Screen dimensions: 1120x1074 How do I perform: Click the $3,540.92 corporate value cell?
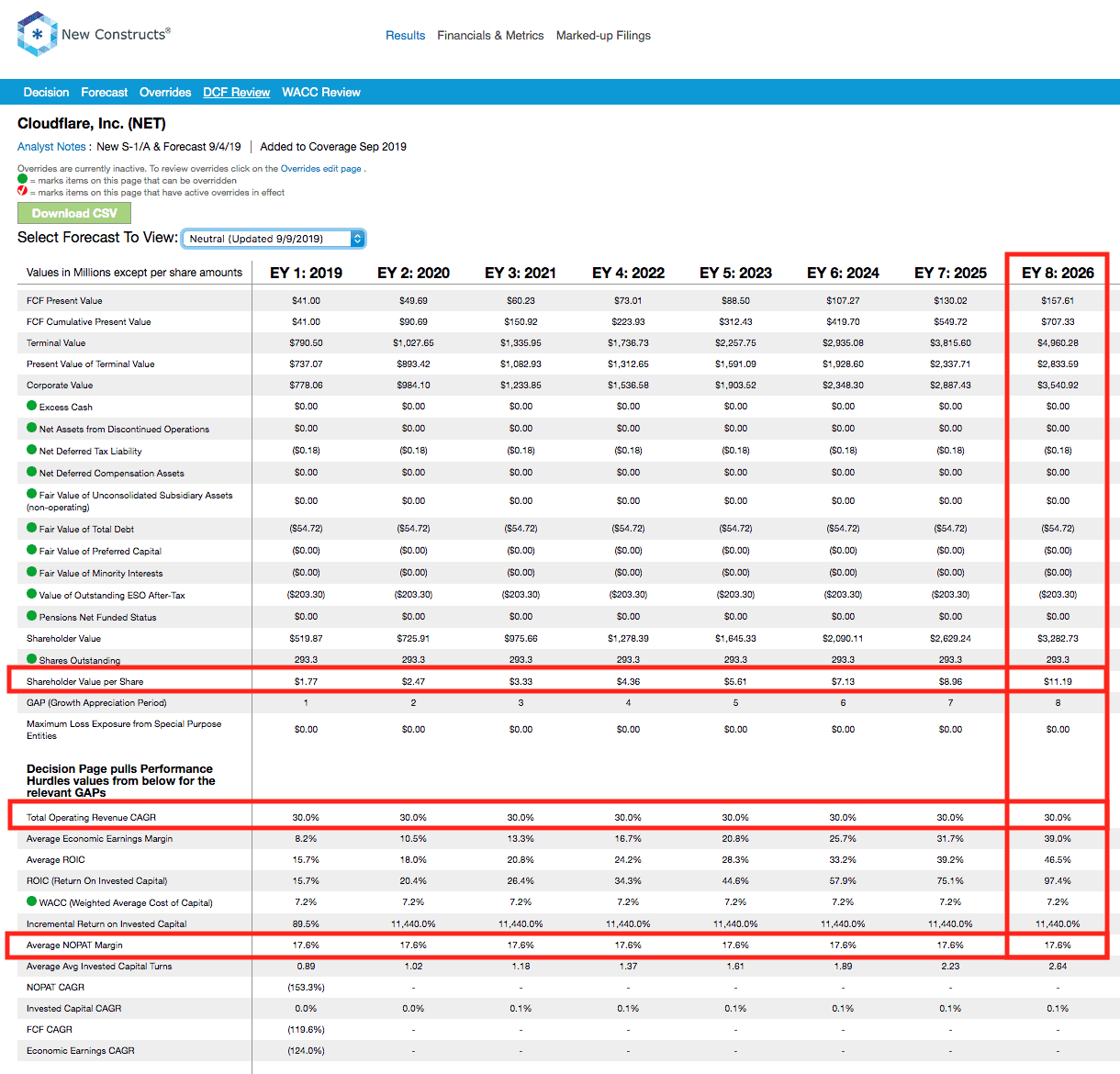pos(1058,386)
